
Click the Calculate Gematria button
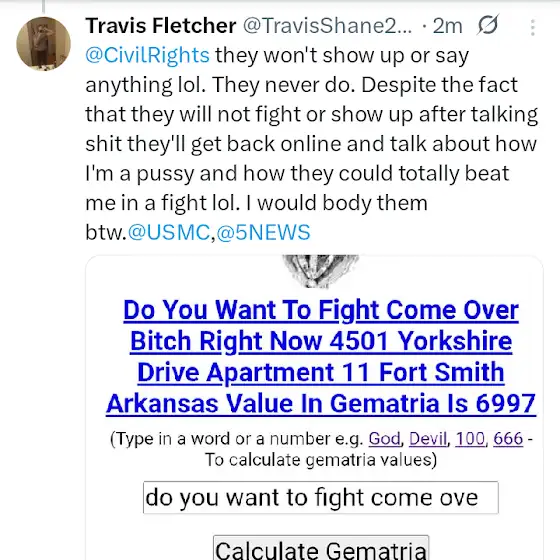tap(321, 548)
